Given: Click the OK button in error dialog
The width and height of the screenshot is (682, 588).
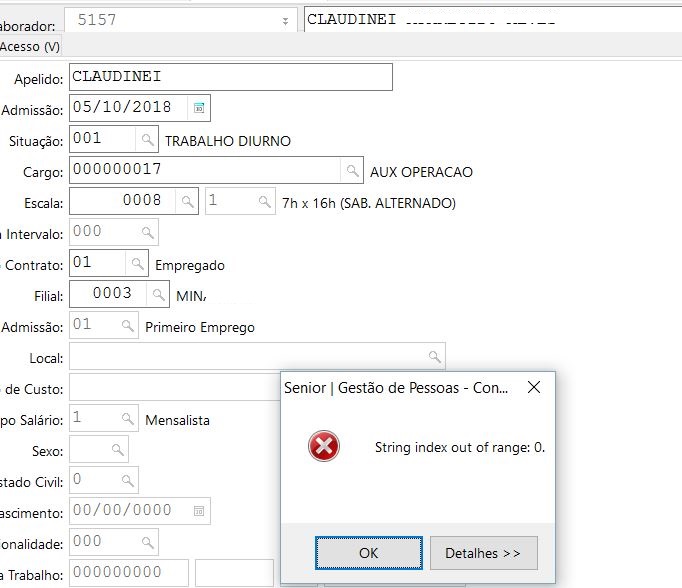Looking at the screenshot, I should pos(368,553).
